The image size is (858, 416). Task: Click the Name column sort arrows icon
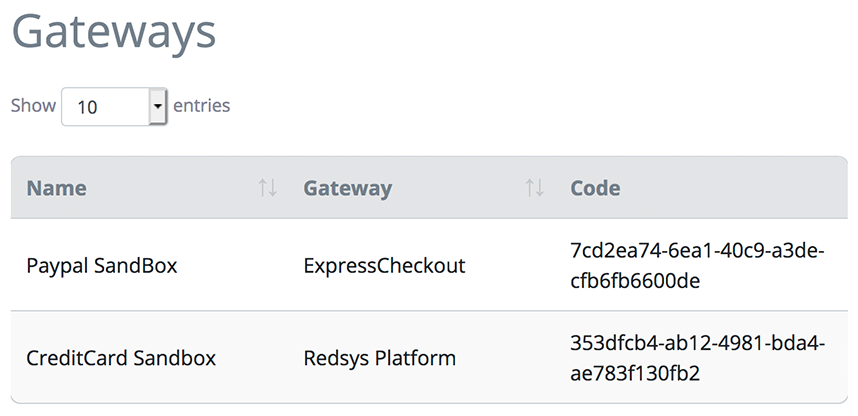click(x=268, y=188)
